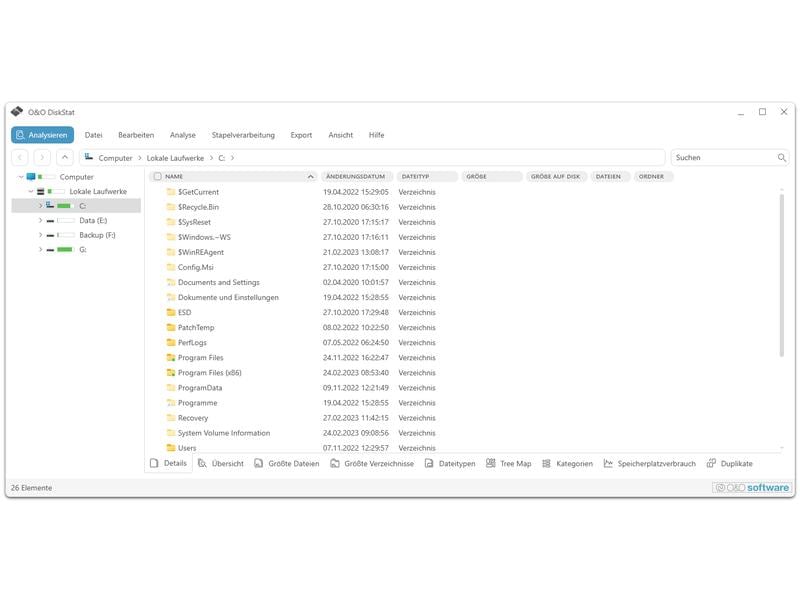This screenshot has height=600, width=800.
Task: Sort by Dateien column header
Action: click(x=610, y=177)
